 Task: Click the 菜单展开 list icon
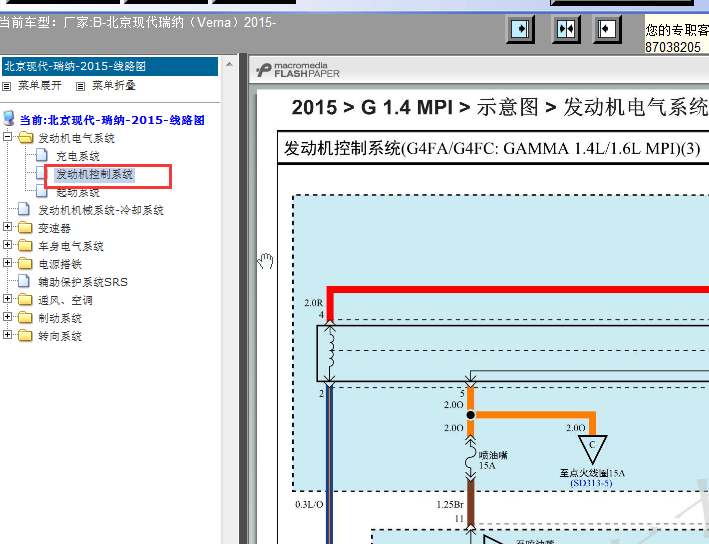pyautogui.click(x=7, y=86)
